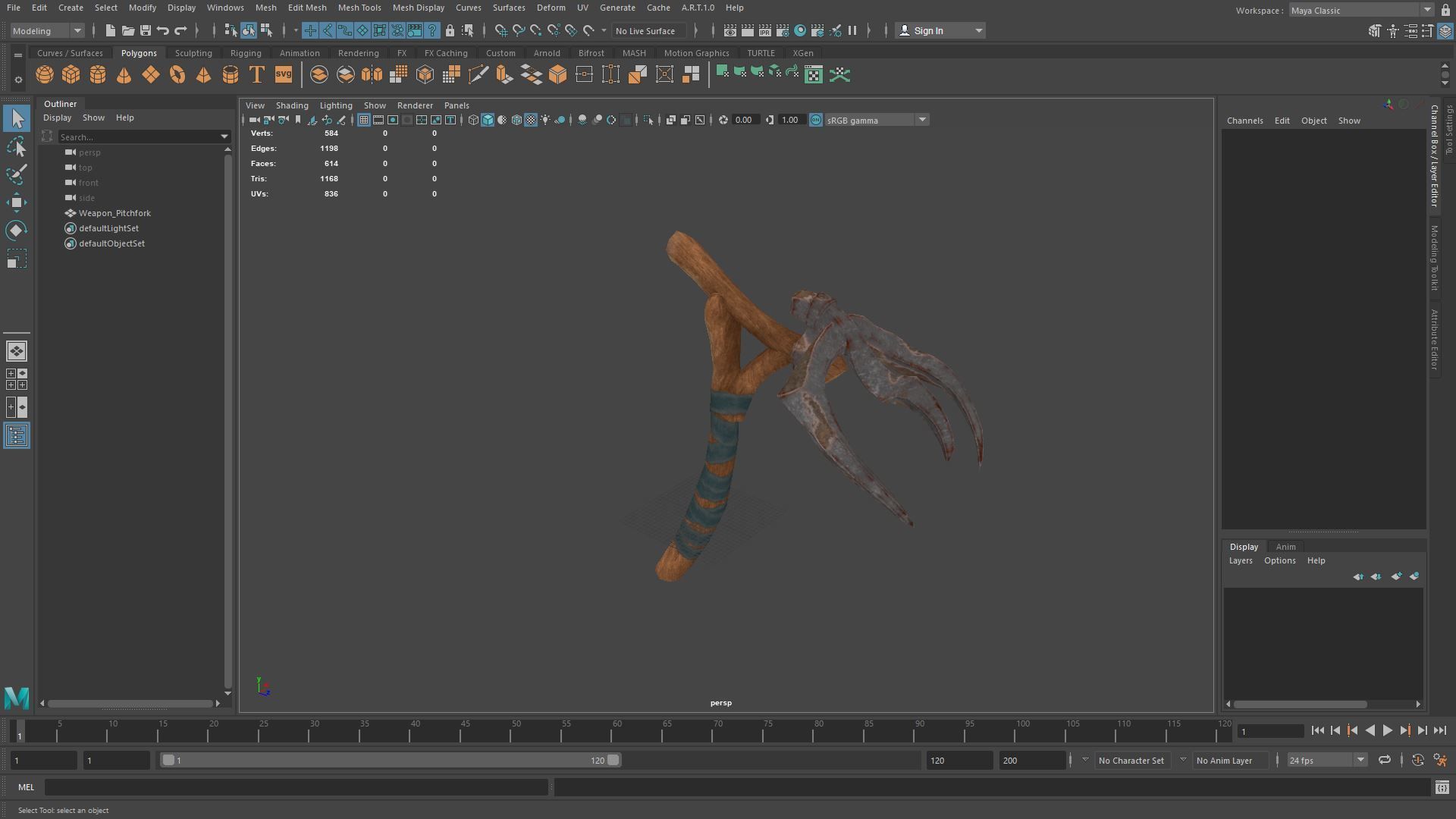Go to start of playback range

point(1317,731)
